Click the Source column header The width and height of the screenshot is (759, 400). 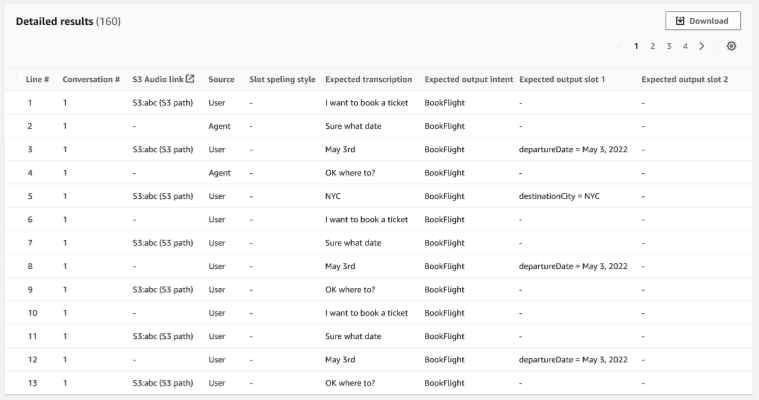pos(221,79)
